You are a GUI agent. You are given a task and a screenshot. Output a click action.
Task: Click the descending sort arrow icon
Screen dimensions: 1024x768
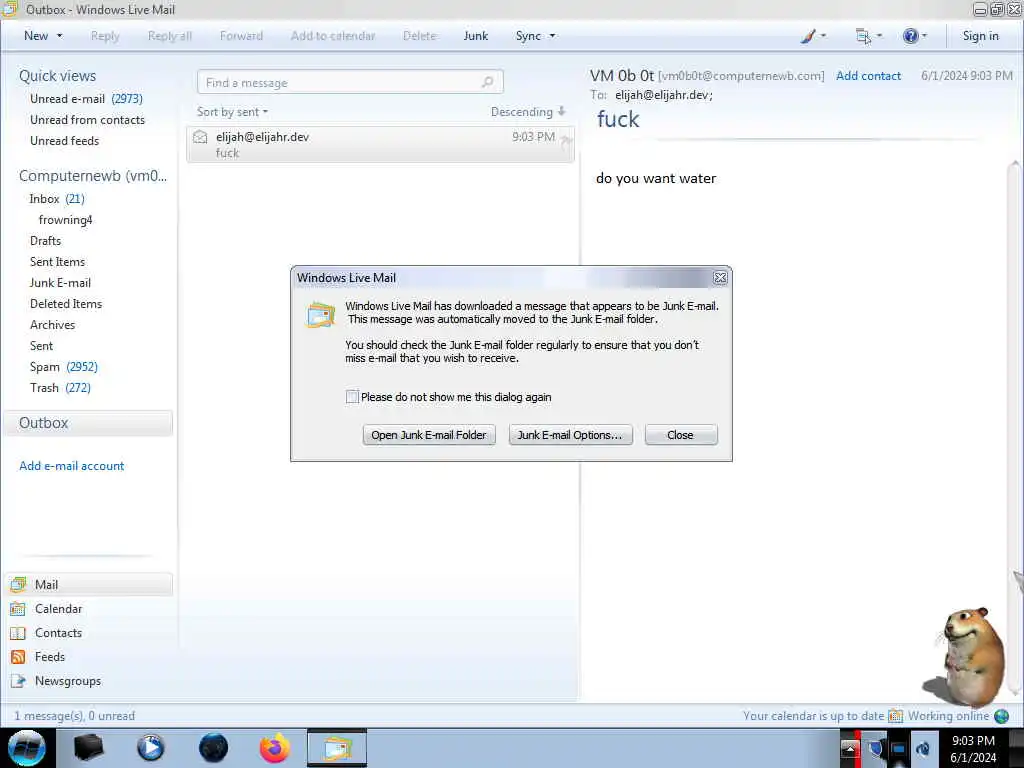562,112
